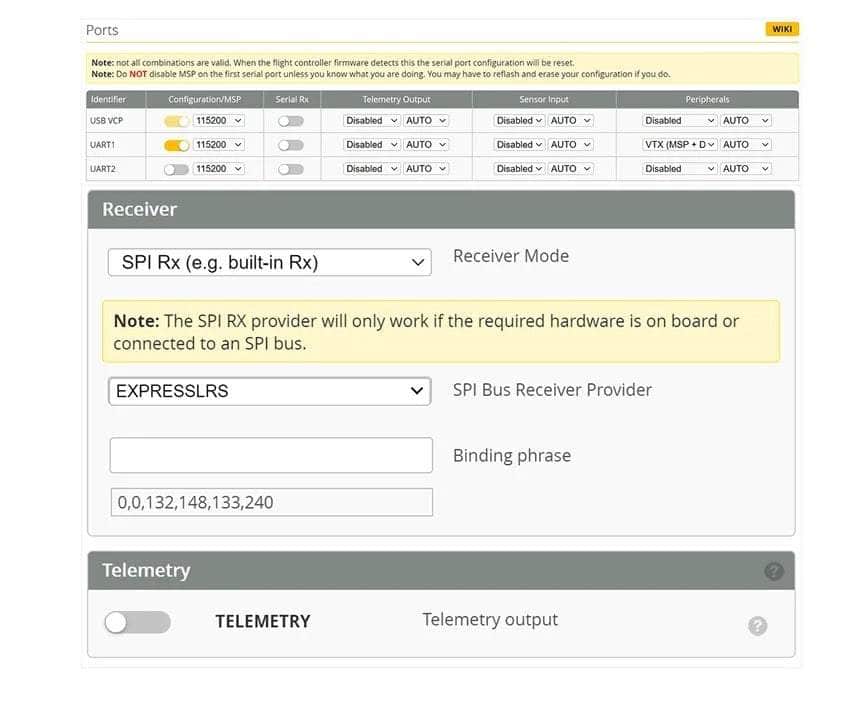Expand the SPI Bus Receiver Provider dropdown
Viewport: 864px width, 704px height.
[x=269, y=391]
